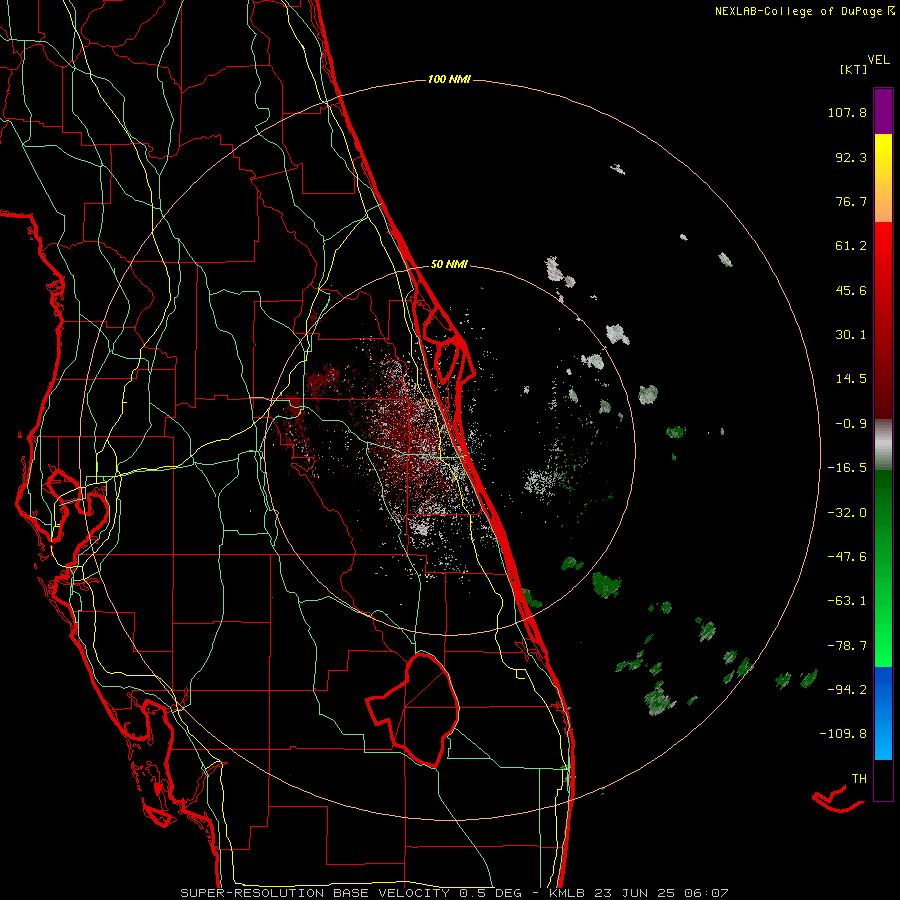Select the 61.2 velocity scale value
The width and height of the screenshot is (900, 900).
click(851, 246)
